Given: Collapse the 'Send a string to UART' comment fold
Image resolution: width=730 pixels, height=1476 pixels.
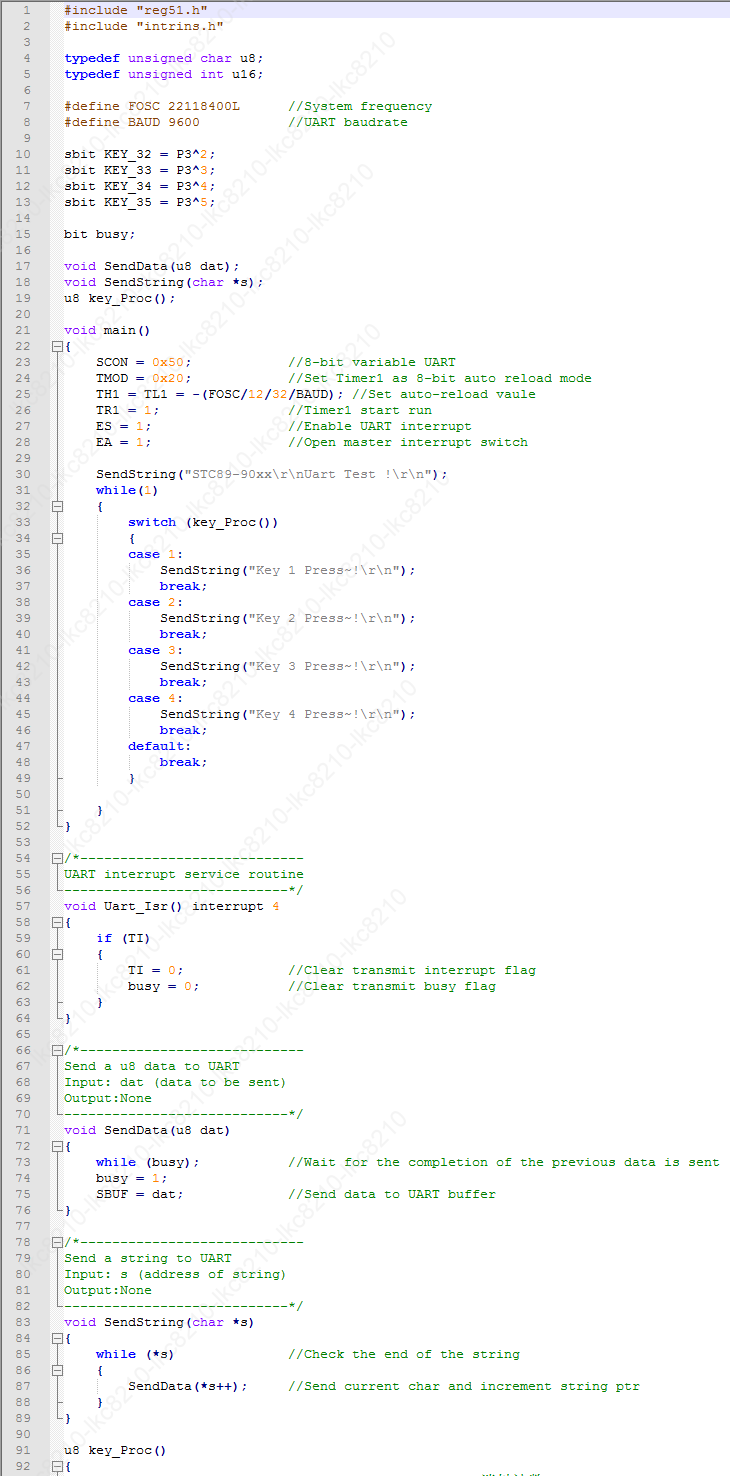Looking at the screenshot, I should click(56, 1242).
